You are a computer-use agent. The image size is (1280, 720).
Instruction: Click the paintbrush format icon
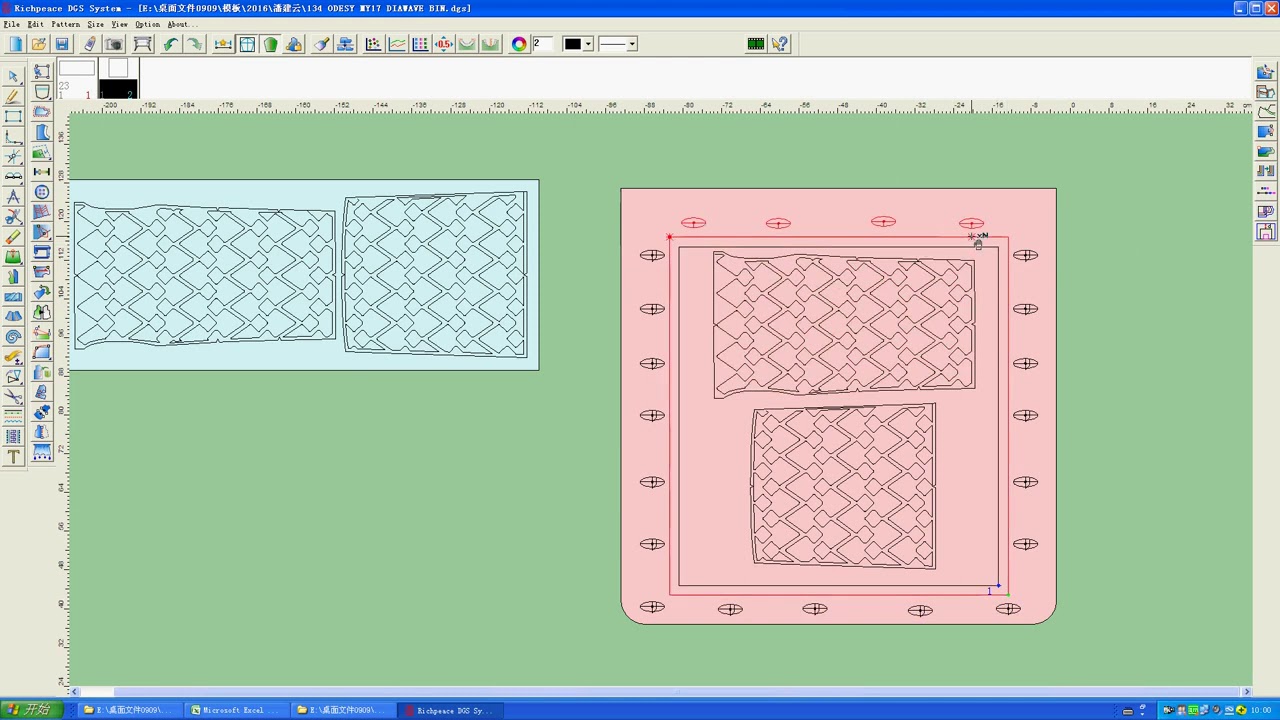click(322, 44)
